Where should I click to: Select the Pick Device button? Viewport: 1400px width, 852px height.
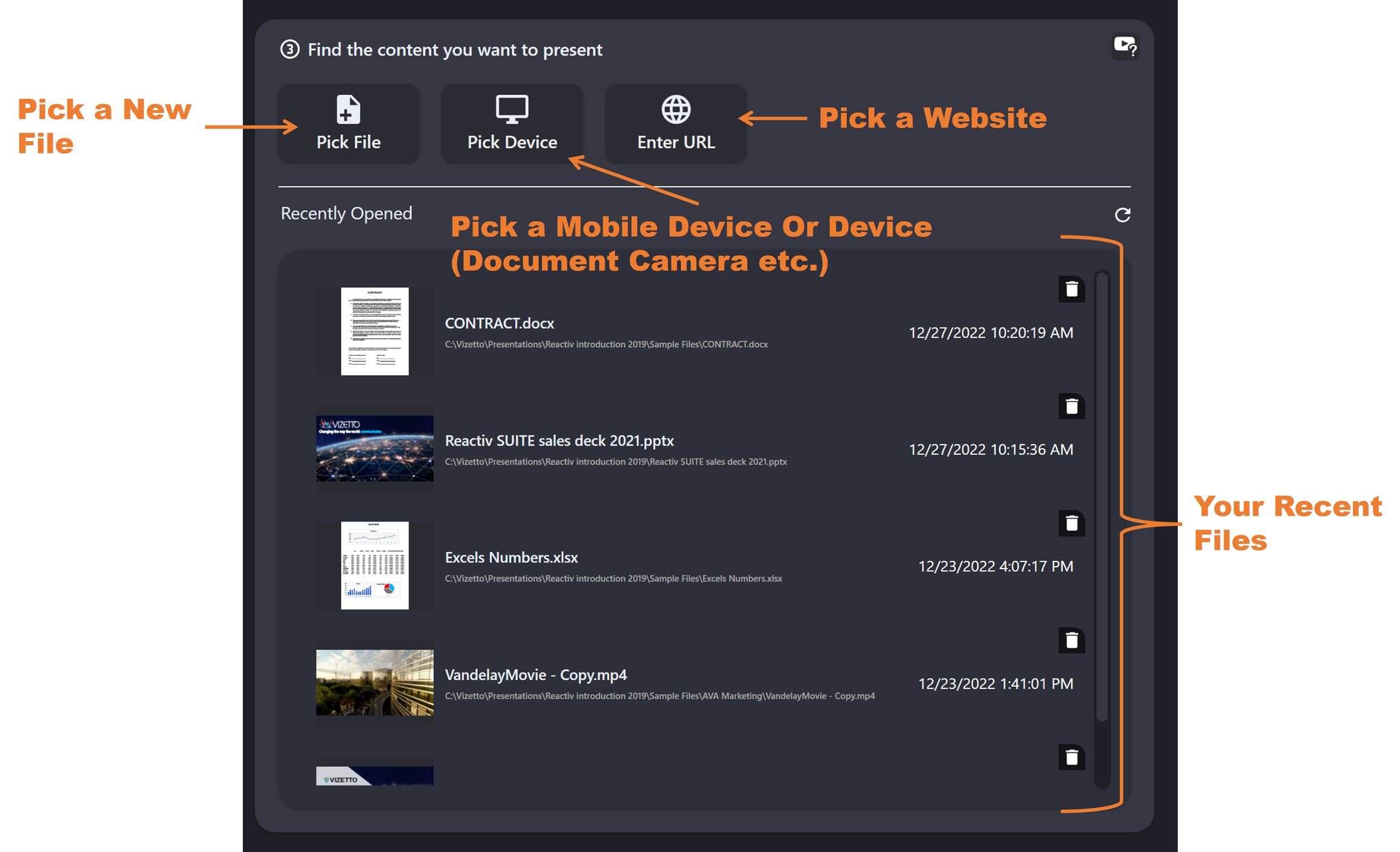[x=511, y=125]
